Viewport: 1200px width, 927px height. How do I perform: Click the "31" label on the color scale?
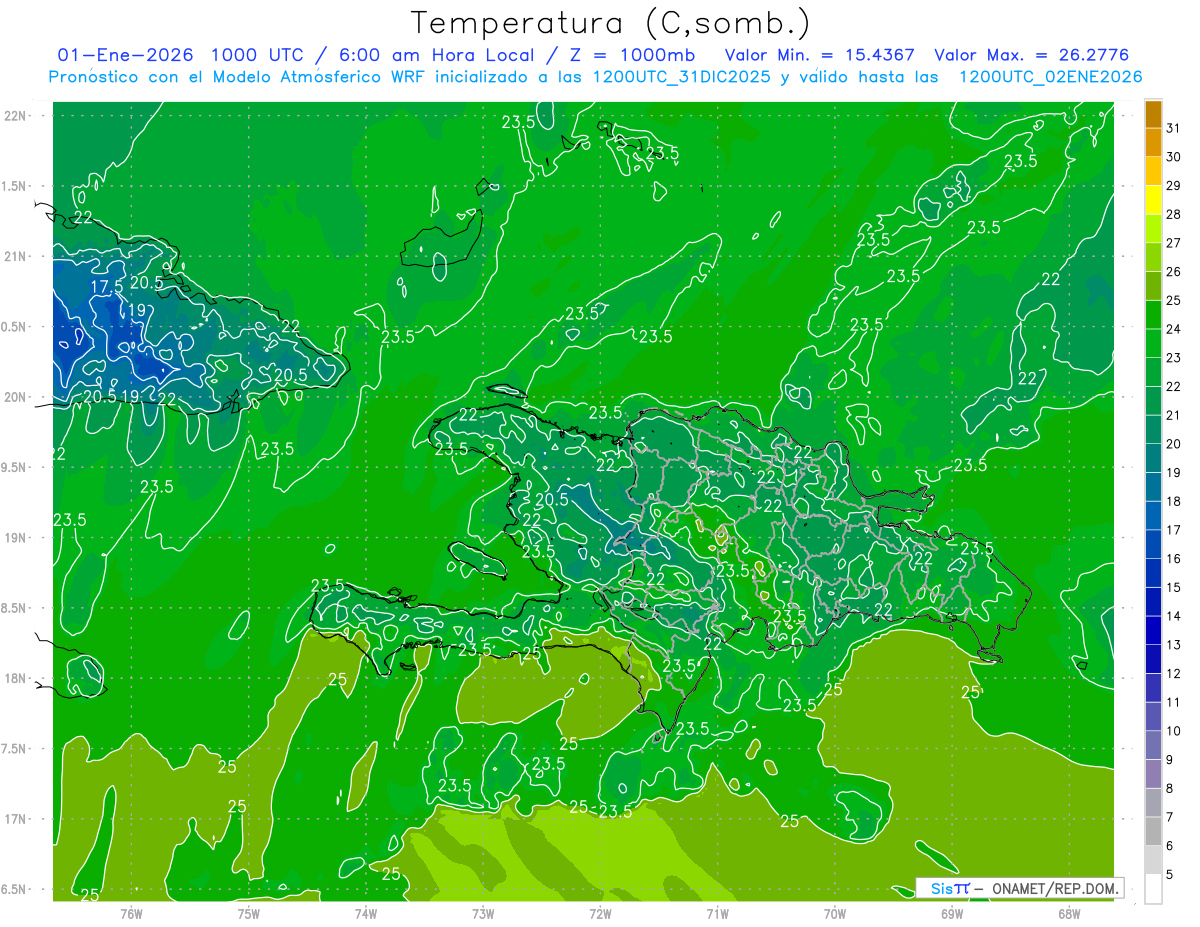pos(1174,128)
